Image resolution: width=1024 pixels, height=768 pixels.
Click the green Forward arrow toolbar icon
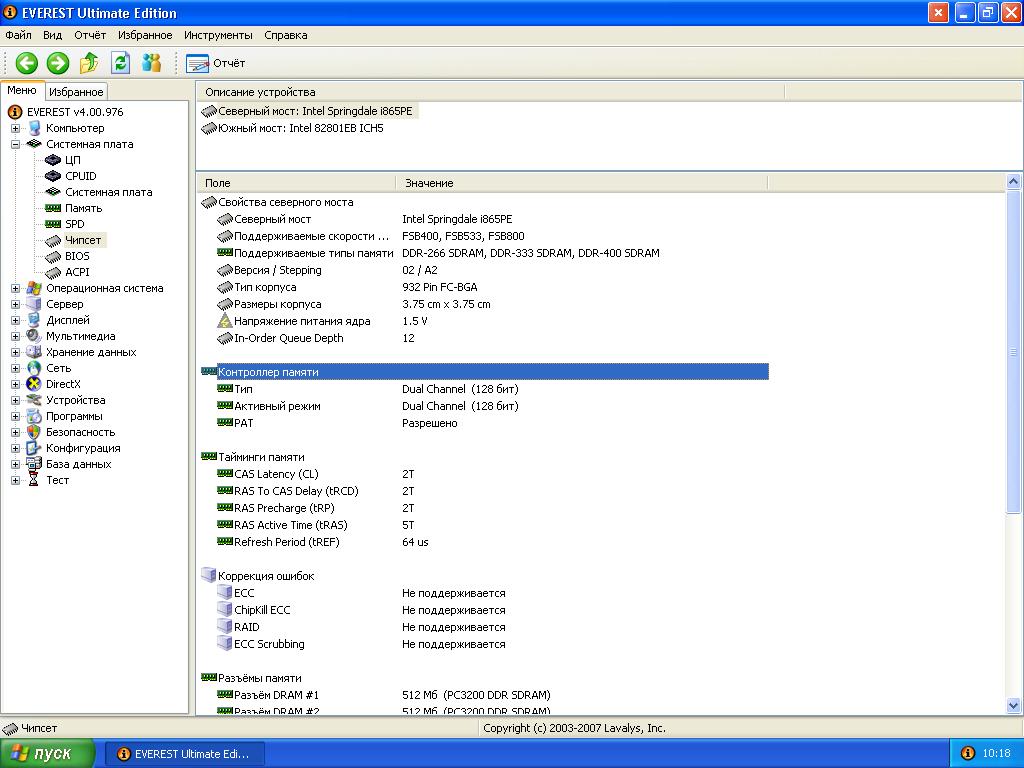58,63
